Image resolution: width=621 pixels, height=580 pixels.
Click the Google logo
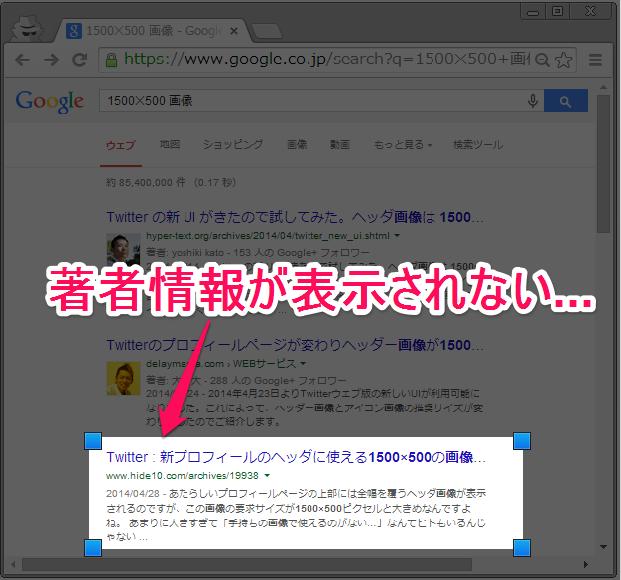(x=49, y=101)
